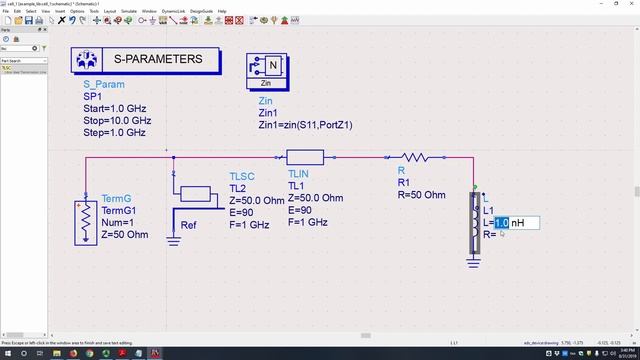The width and height of the screenshot is (640, 360).
Task: Open Chrome from the taskbar
Action: pos(89,353)
